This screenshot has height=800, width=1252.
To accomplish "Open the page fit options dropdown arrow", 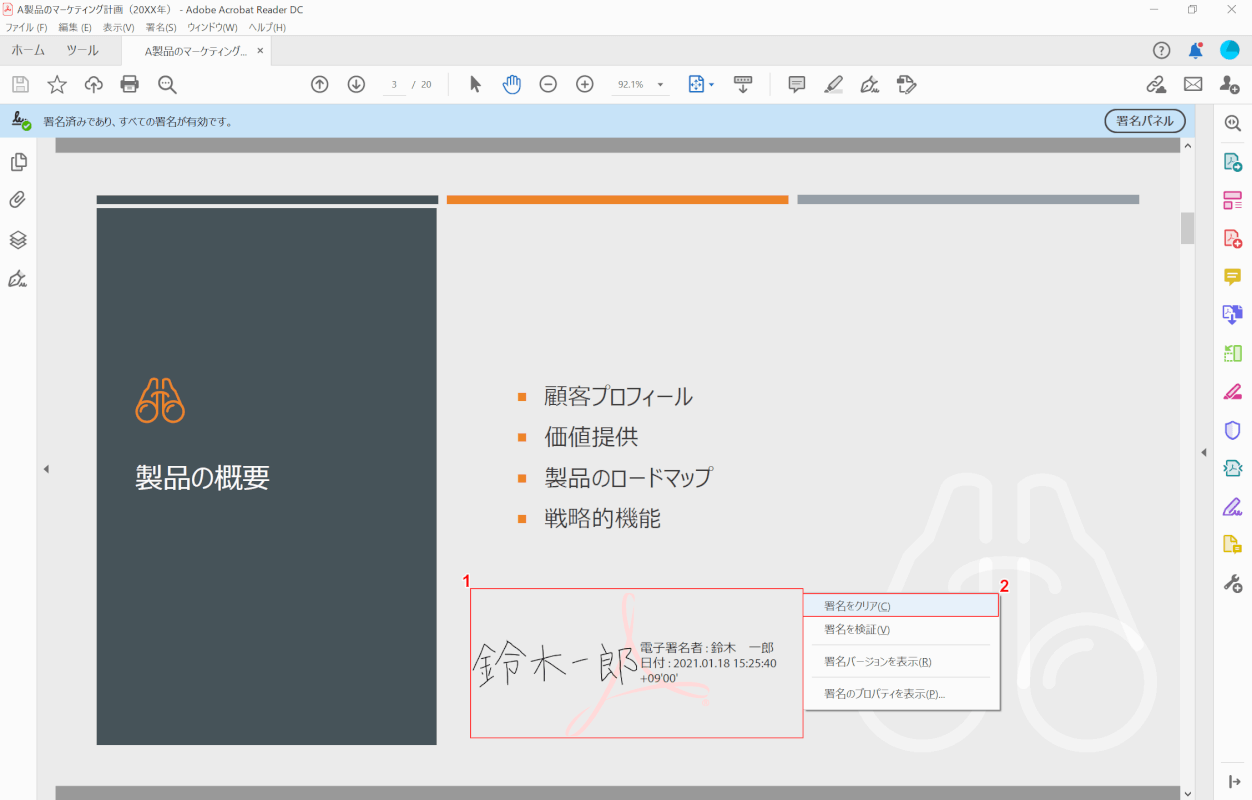I will coord(712,84).
